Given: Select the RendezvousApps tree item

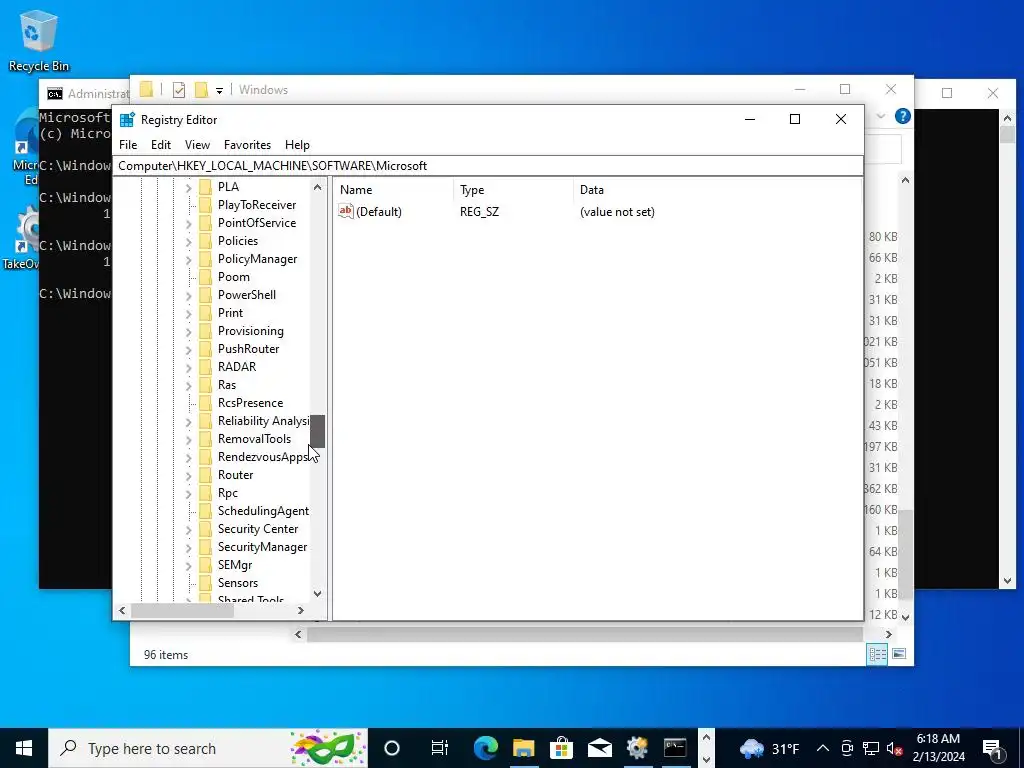Looking at the screenshot, I should point(263,456).
